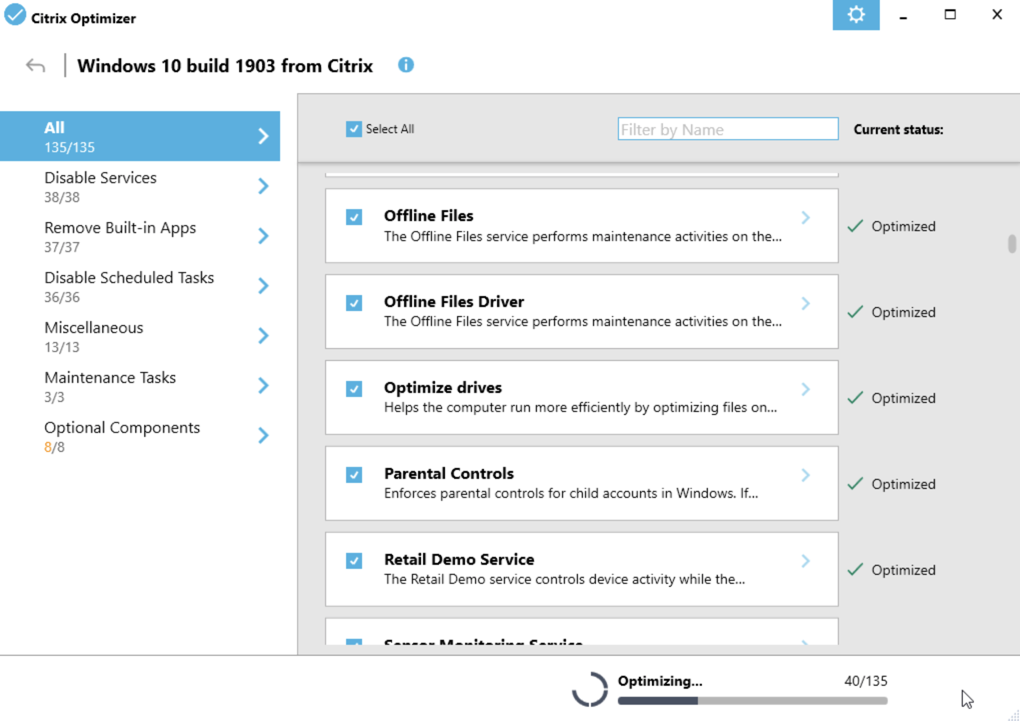The height and width of the screenshot is (721, 1020).
Task: Open the Disable Services category
Action: click(x=140, y=186)
